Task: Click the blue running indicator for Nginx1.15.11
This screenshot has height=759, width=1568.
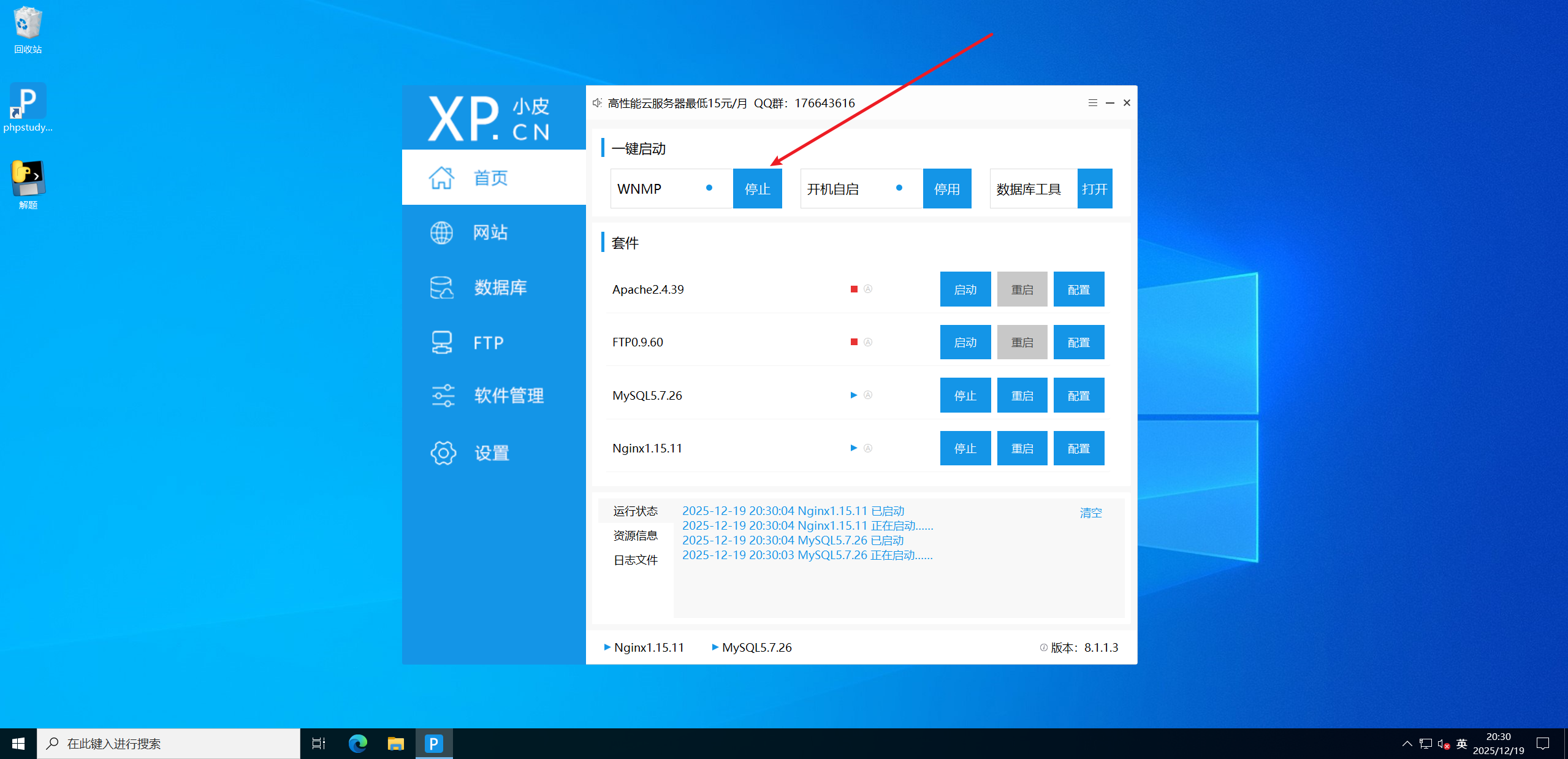Action: (854, 448)
